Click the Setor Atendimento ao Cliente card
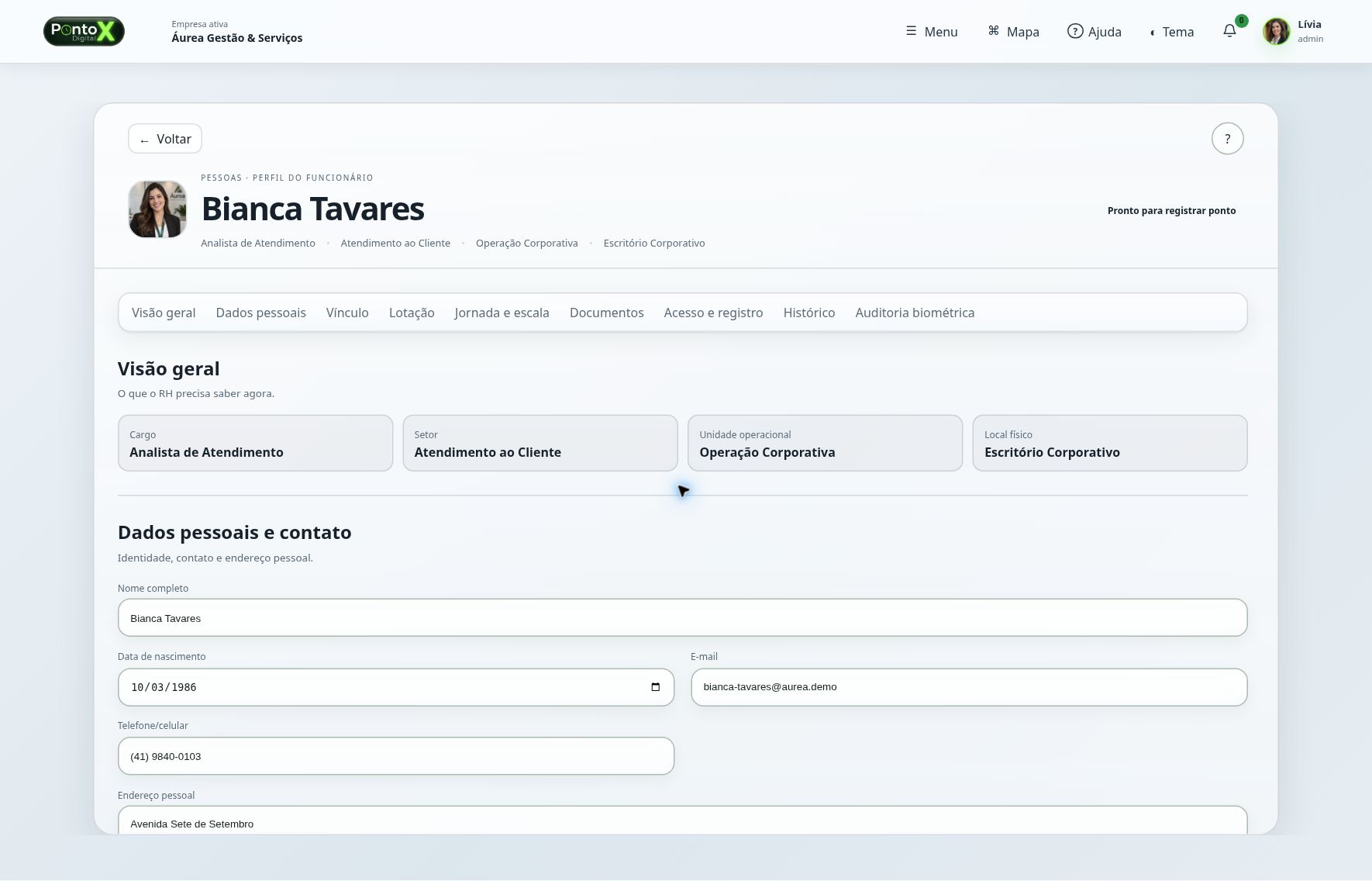Viewport: 1372px width, 881px height. coord(540,443)
